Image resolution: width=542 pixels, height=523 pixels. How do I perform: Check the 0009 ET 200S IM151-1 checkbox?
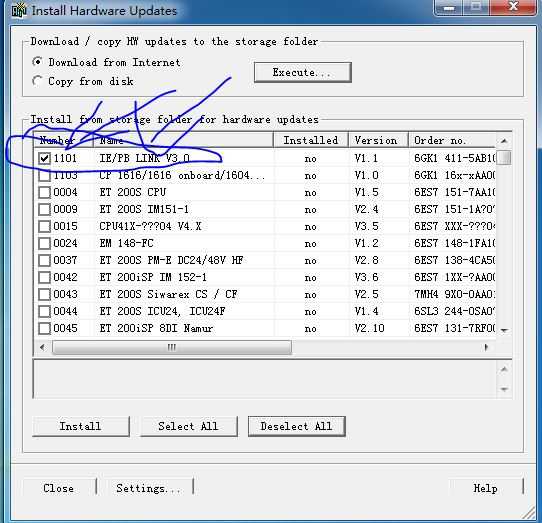tap(45, 209)
